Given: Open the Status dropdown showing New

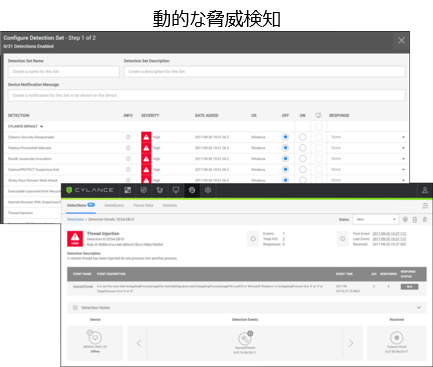Looking at the screenshot, I should pyautogui.click(x=376, y=219).
